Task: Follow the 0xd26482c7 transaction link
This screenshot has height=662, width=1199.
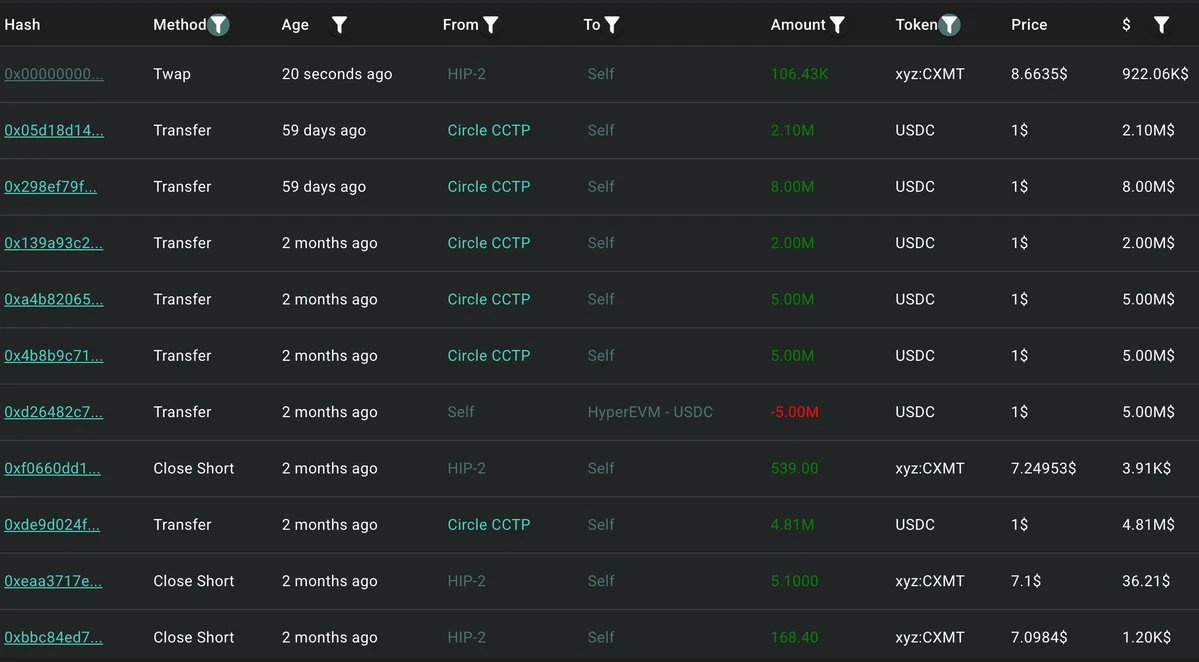Action: [54, 412]
